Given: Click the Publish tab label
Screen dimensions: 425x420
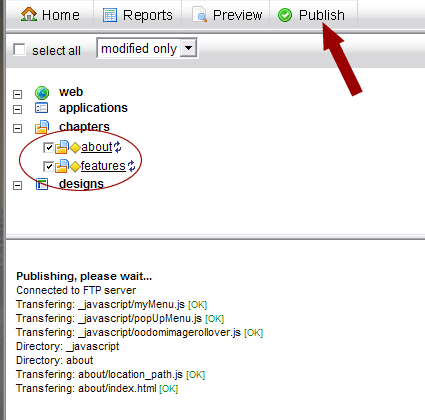Looking at the screenshot, I should 322,15.
